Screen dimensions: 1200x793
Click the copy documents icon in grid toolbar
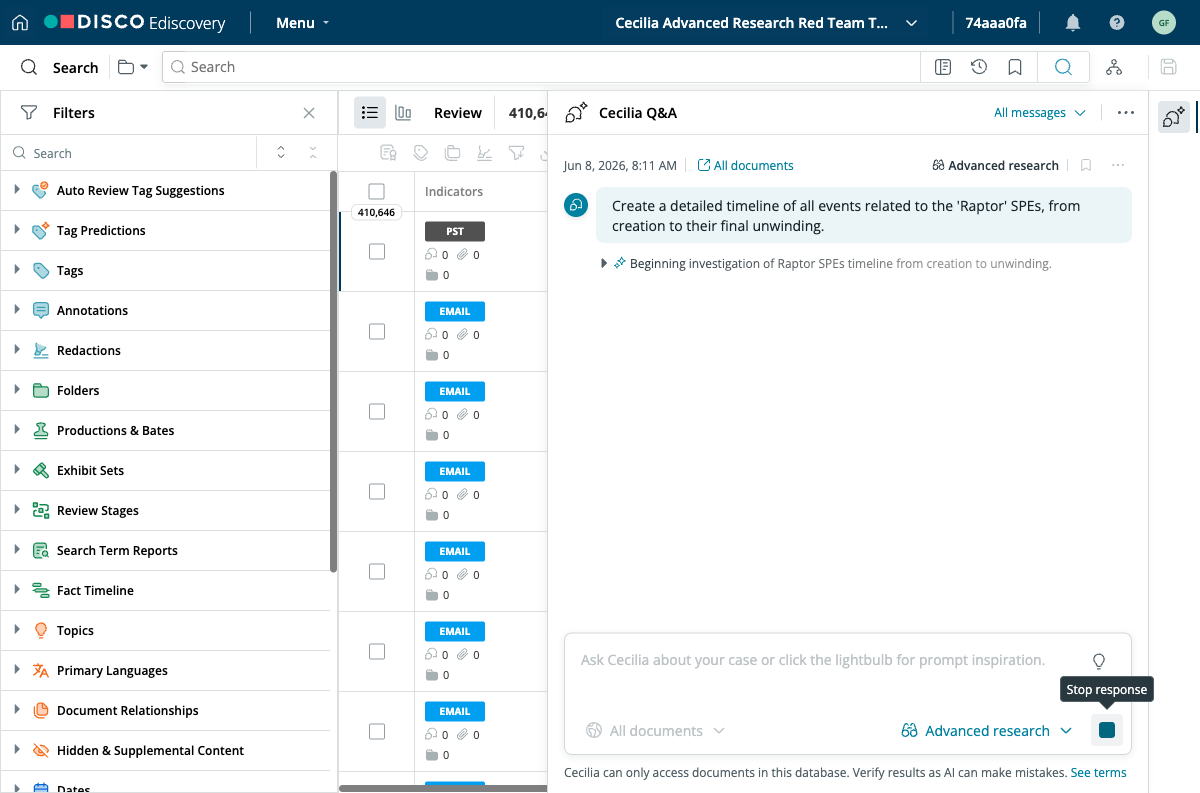[452, 153]
